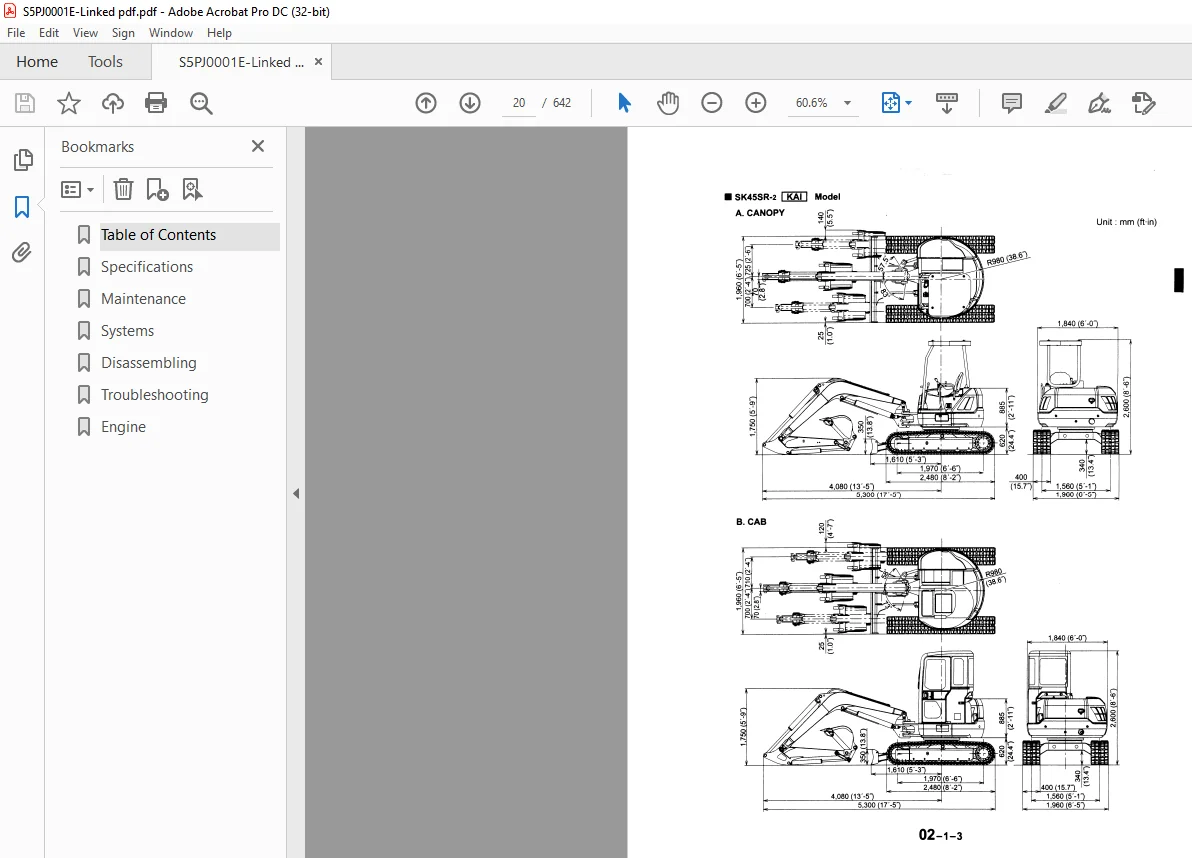This screenshot has width=1192, height=858.
Task: Open bookmarks options dropdown menu
Action: point(78,189)
